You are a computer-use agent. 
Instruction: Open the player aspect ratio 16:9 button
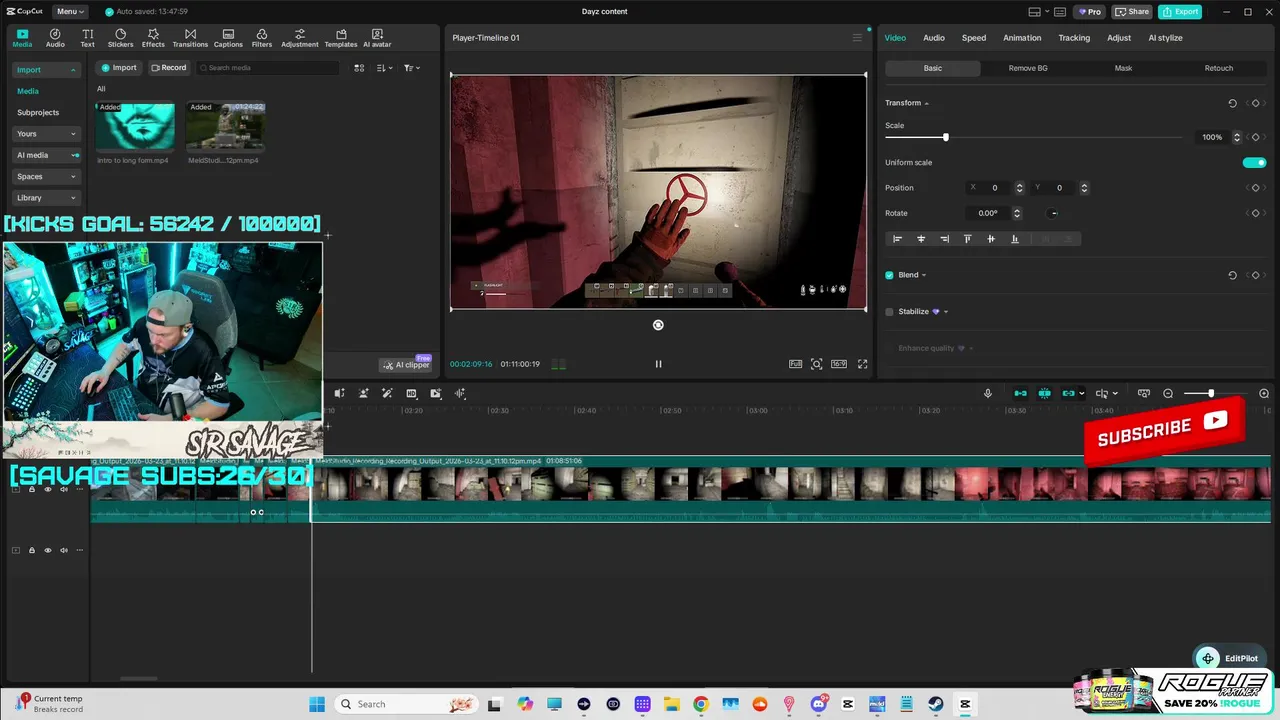click(x=839, y=364)
